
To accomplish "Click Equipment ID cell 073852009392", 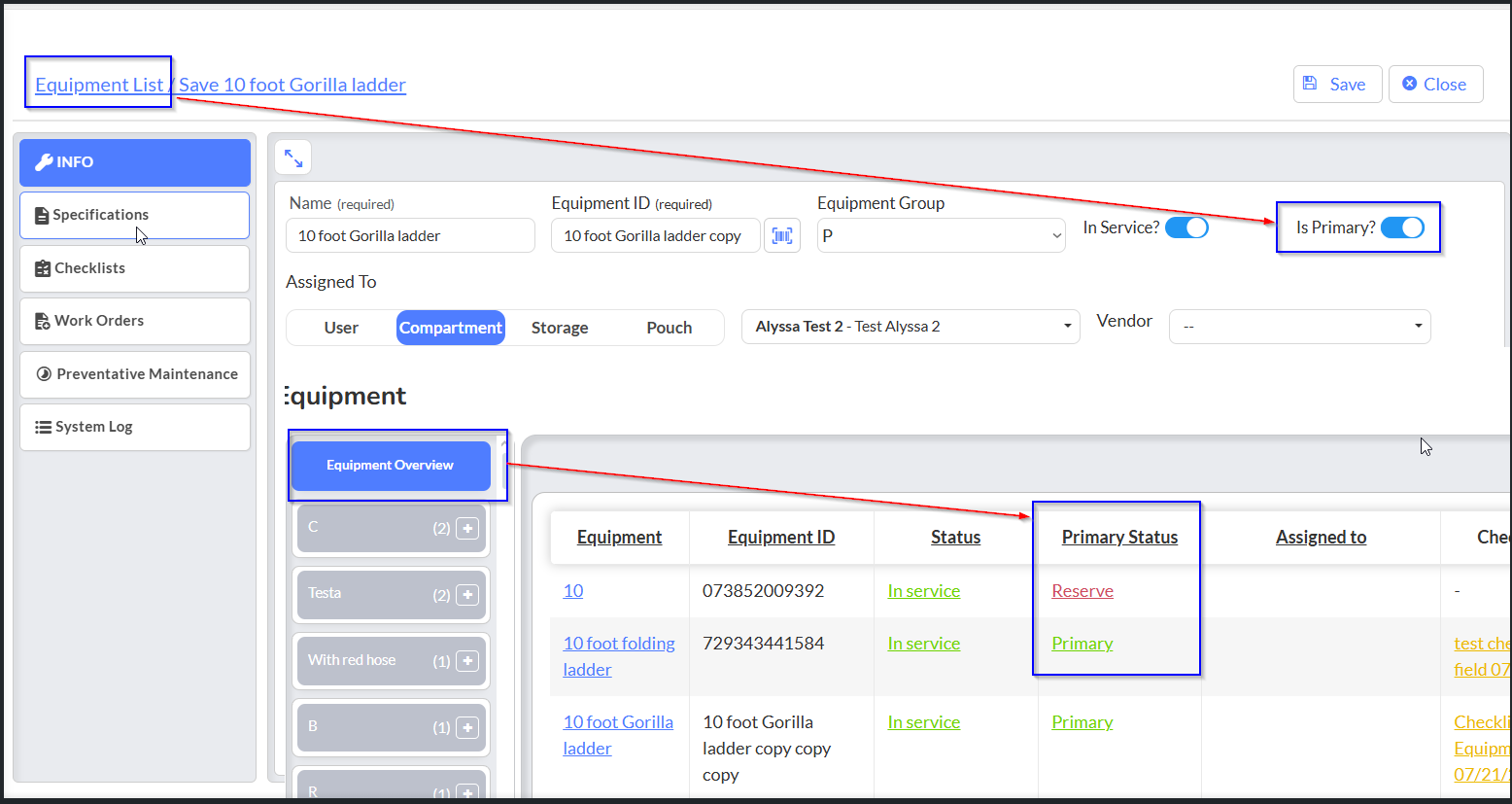I will 764,590.
